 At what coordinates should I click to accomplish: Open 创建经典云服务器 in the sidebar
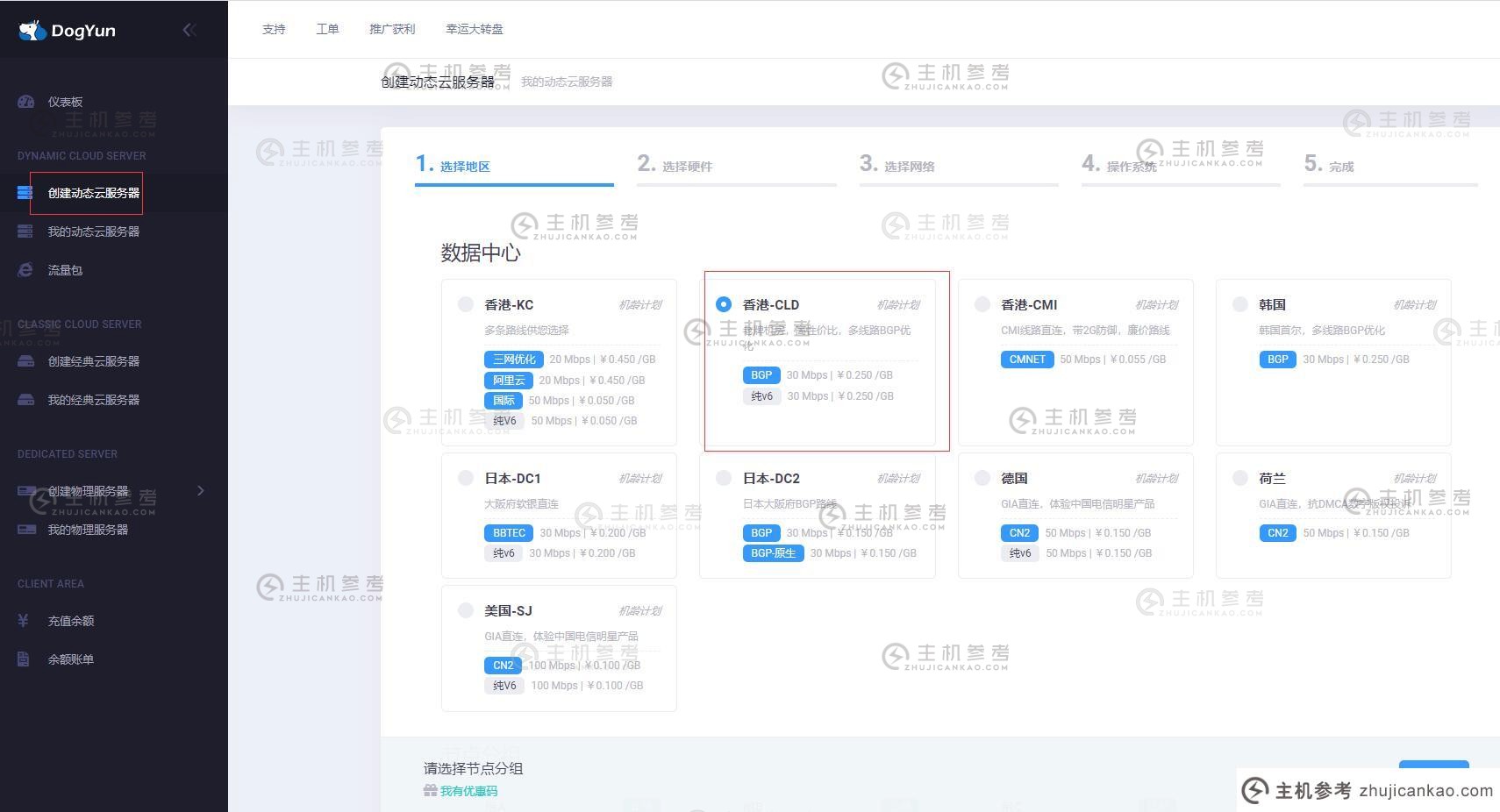coord(94,361)
